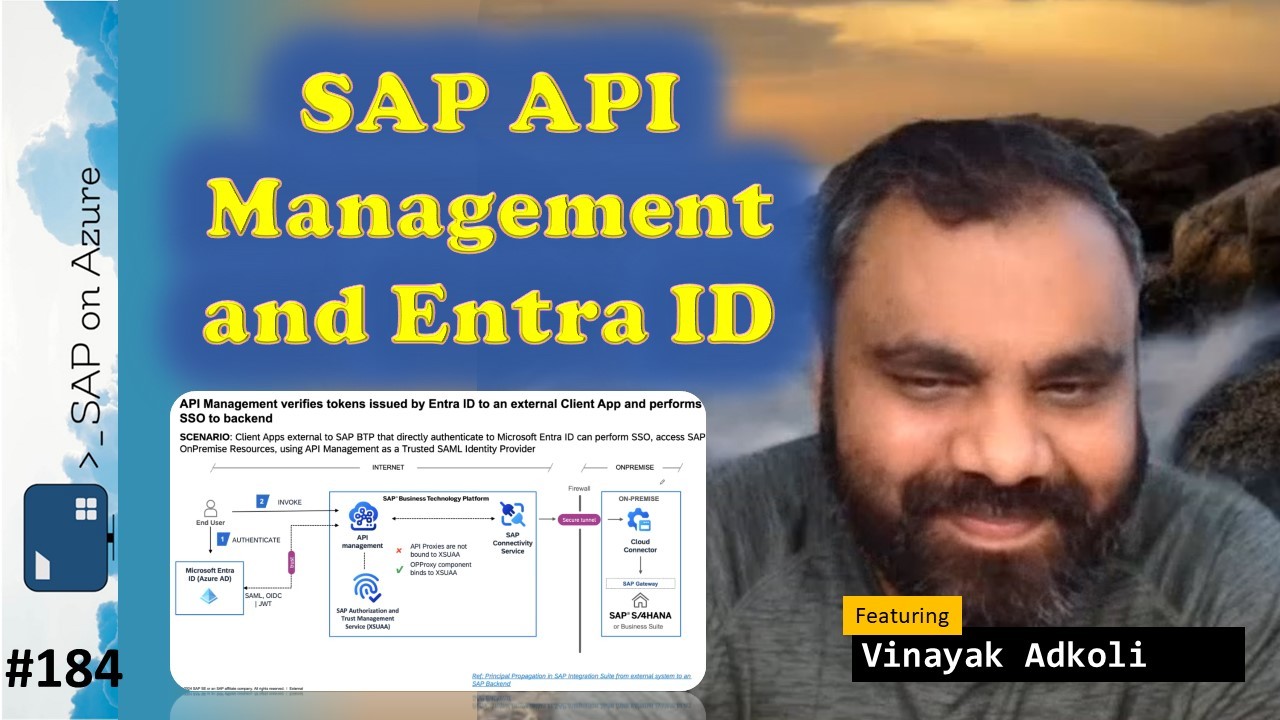The image size is (1280, 720).
Task: Click the 'End User' caption
Action: [209, 523]
